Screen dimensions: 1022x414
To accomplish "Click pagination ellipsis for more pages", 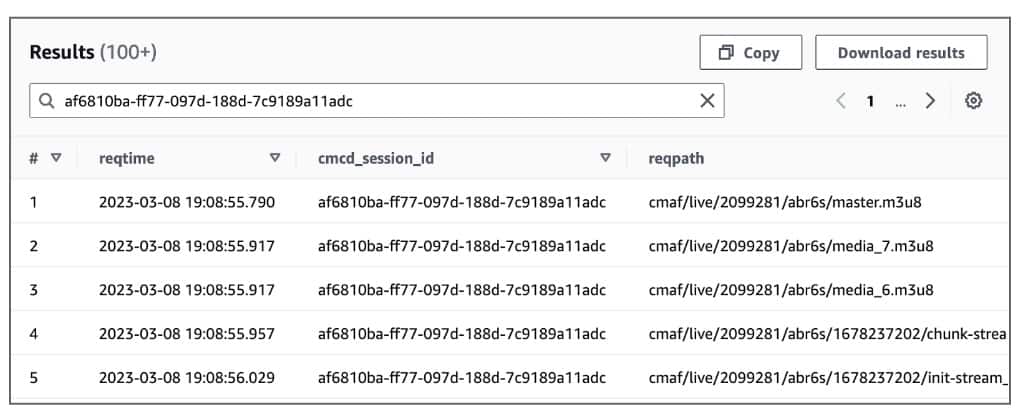I will tap(901, 101).
